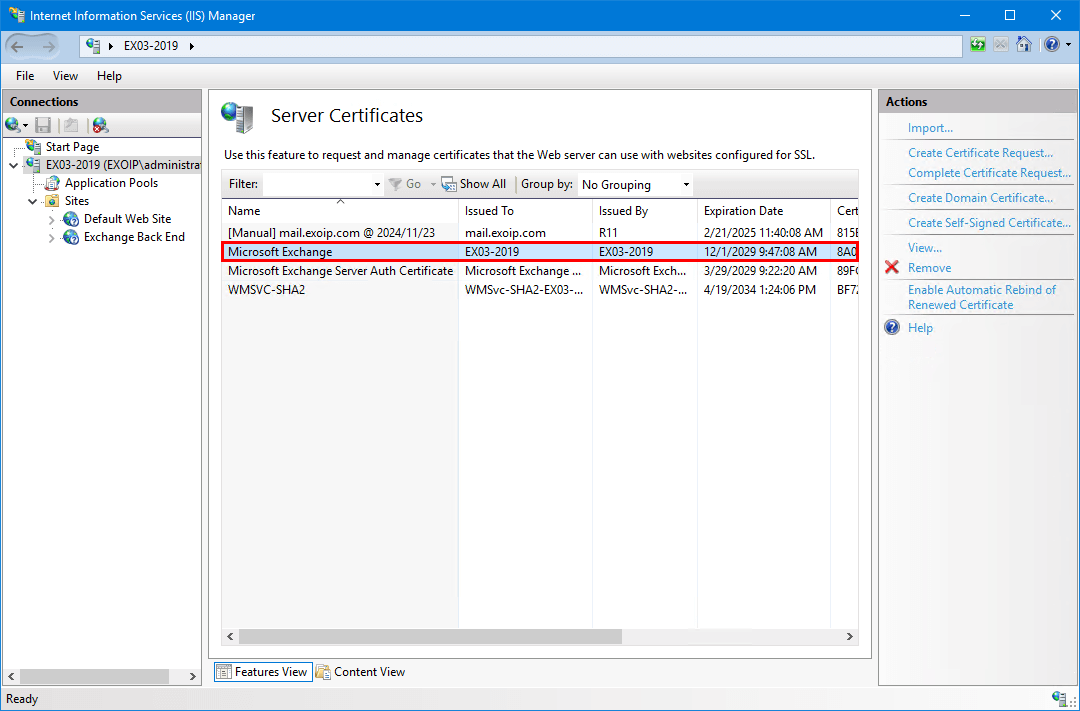Click the Home icon in address bar
The height and width of the screenshot is (711, 1080).
click(x=1024, y=45)
